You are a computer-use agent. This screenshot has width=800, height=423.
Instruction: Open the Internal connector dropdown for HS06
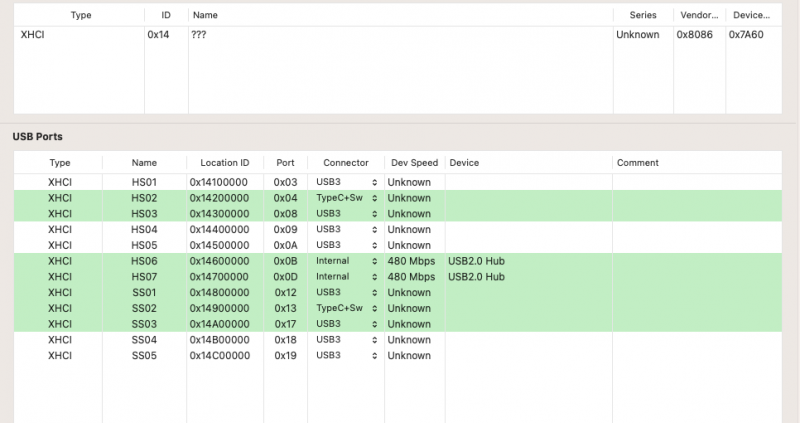pyautogui.click(x=347, y=261)
